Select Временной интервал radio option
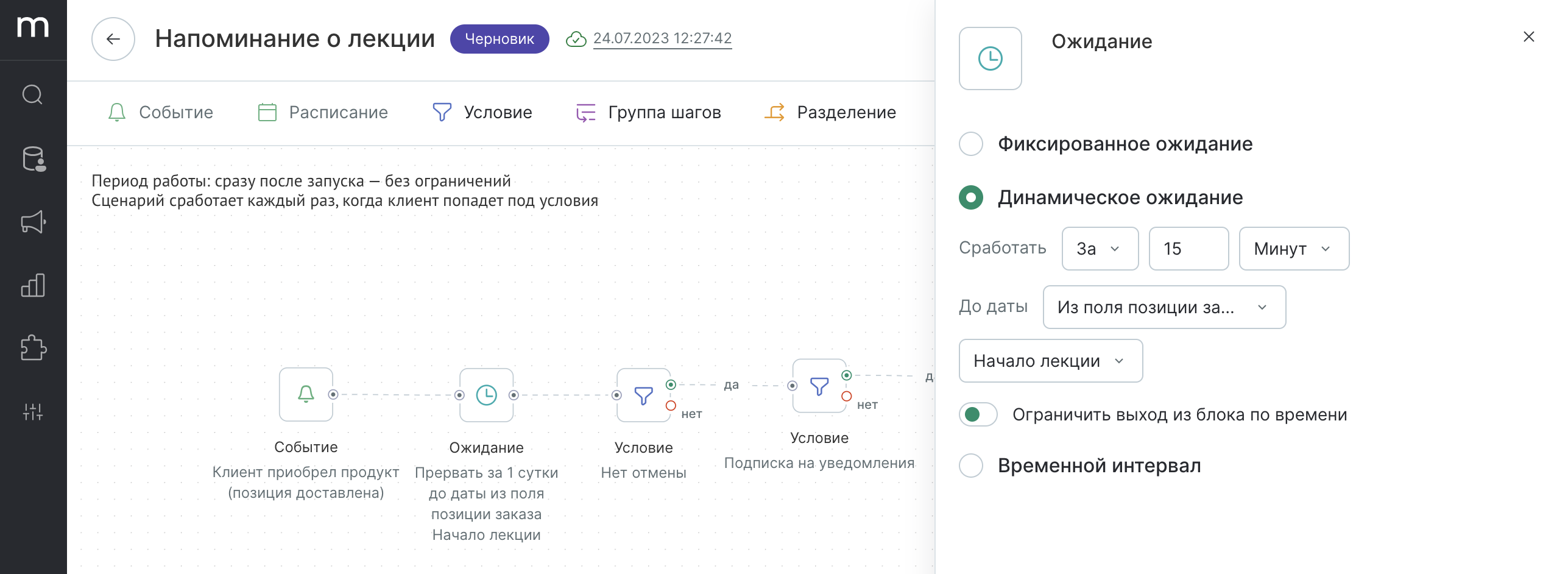This screenshot has width=1568, height=574. click(971, 466)
